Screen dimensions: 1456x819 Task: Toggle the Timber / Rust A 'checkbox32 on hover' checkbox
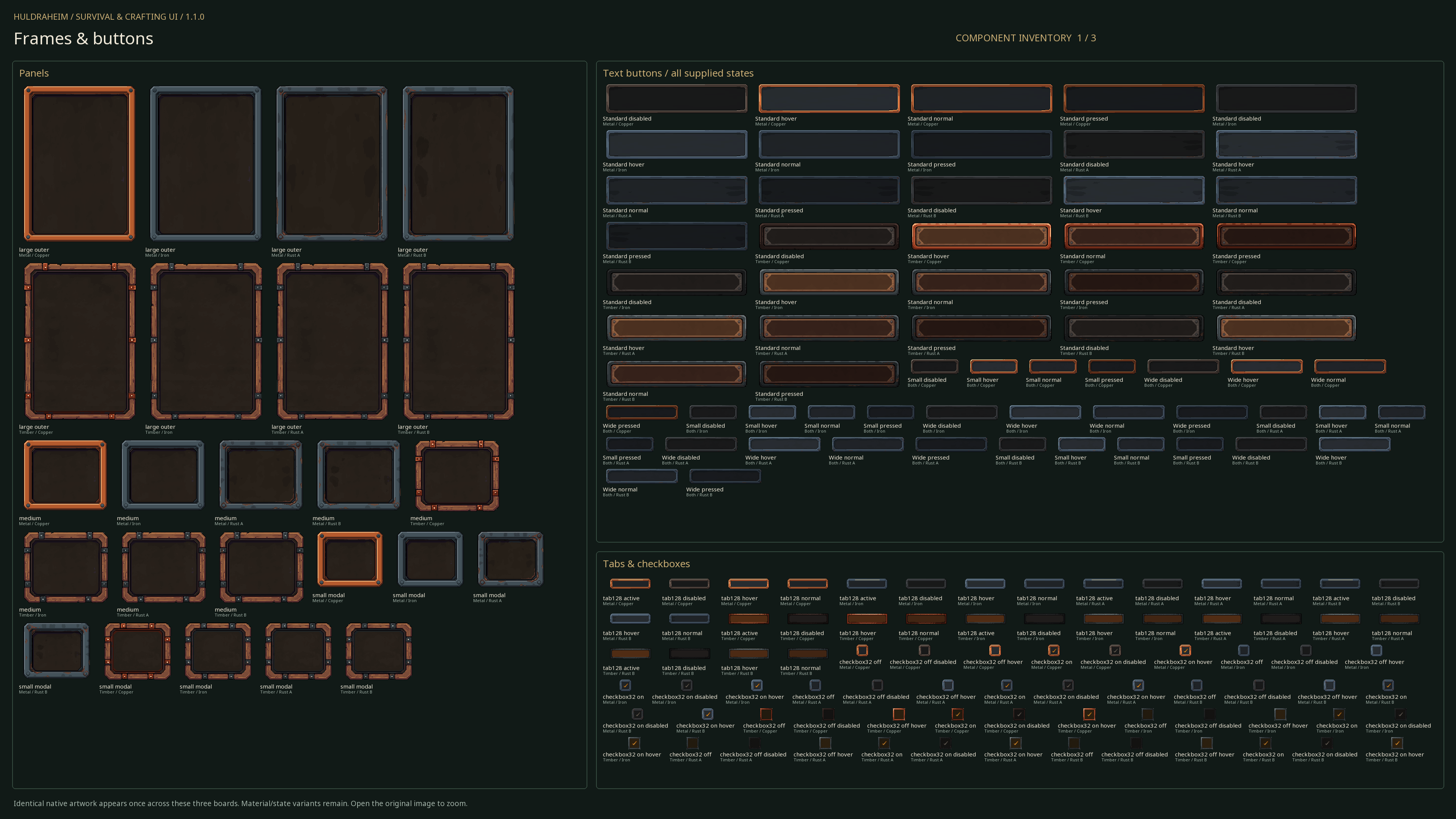[1016, 743]
